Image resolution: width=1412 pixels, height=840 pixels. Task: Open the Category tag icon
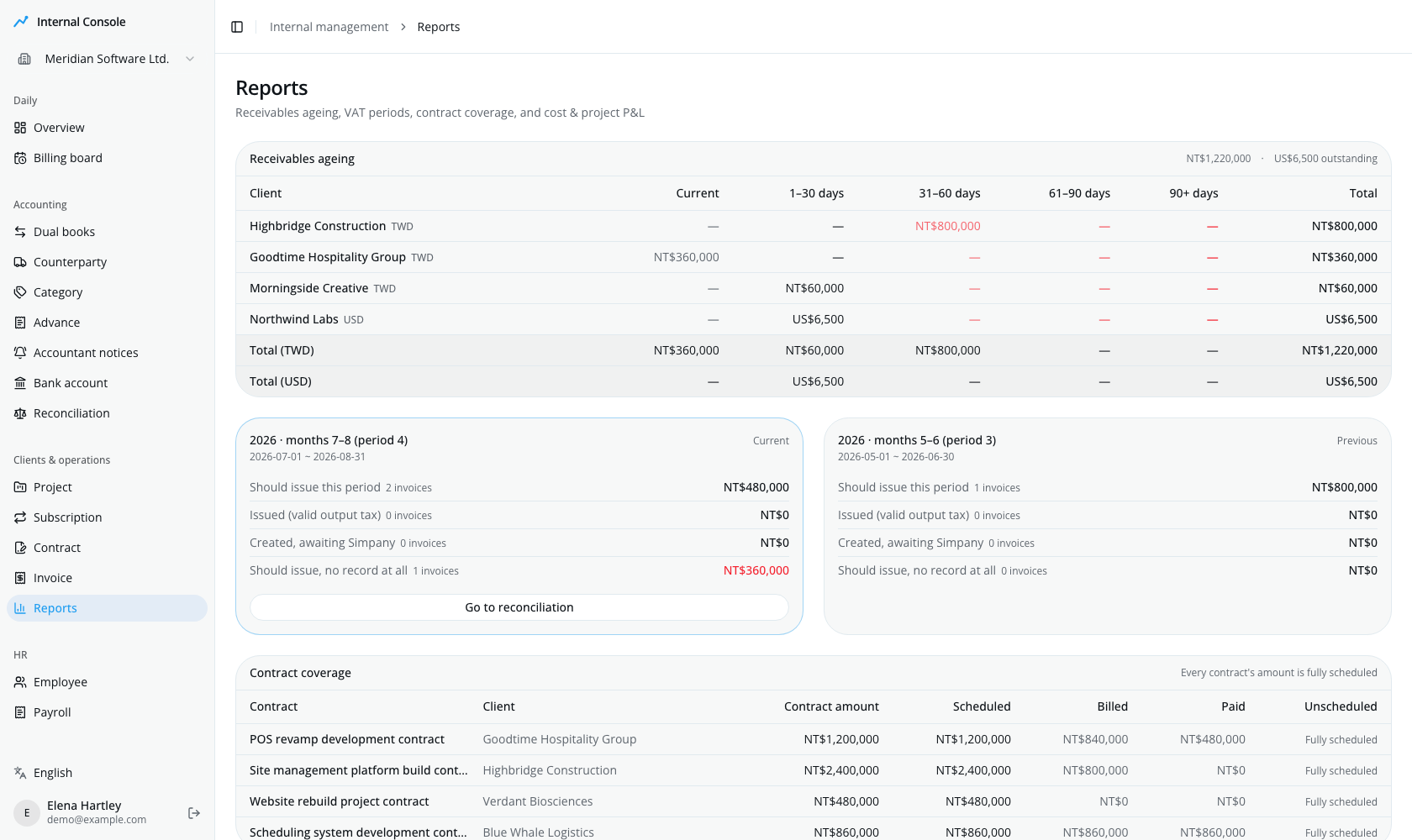tap(20, 292)
